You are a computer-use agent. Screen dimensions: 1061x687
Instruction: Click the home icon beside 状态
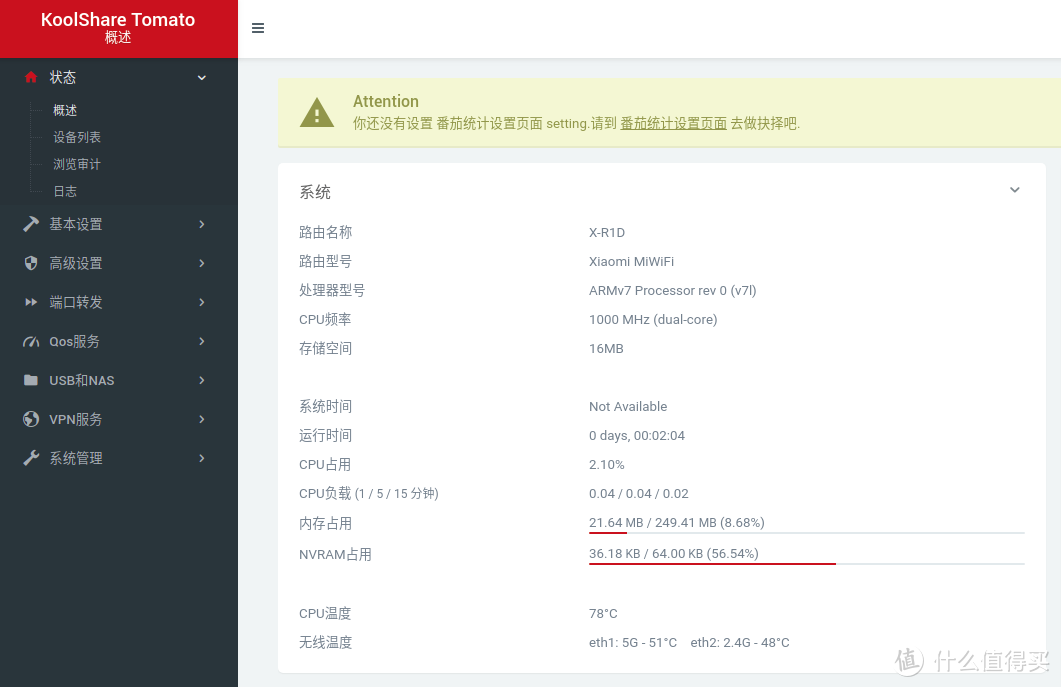(31, 77)
